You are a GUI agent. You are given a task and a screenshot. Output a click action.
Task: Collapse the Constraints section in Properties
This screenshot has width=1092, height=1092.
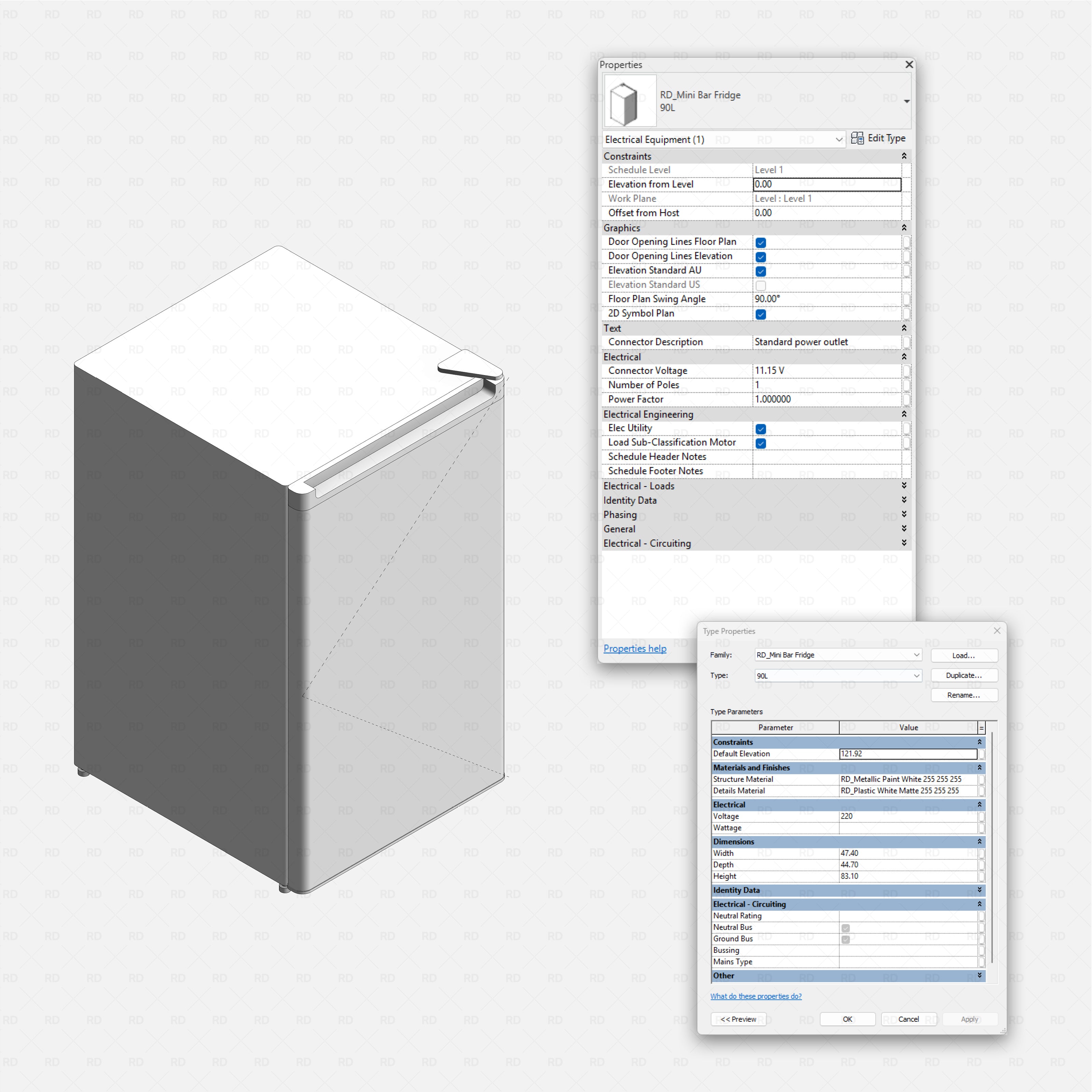(x=904, y=157)
